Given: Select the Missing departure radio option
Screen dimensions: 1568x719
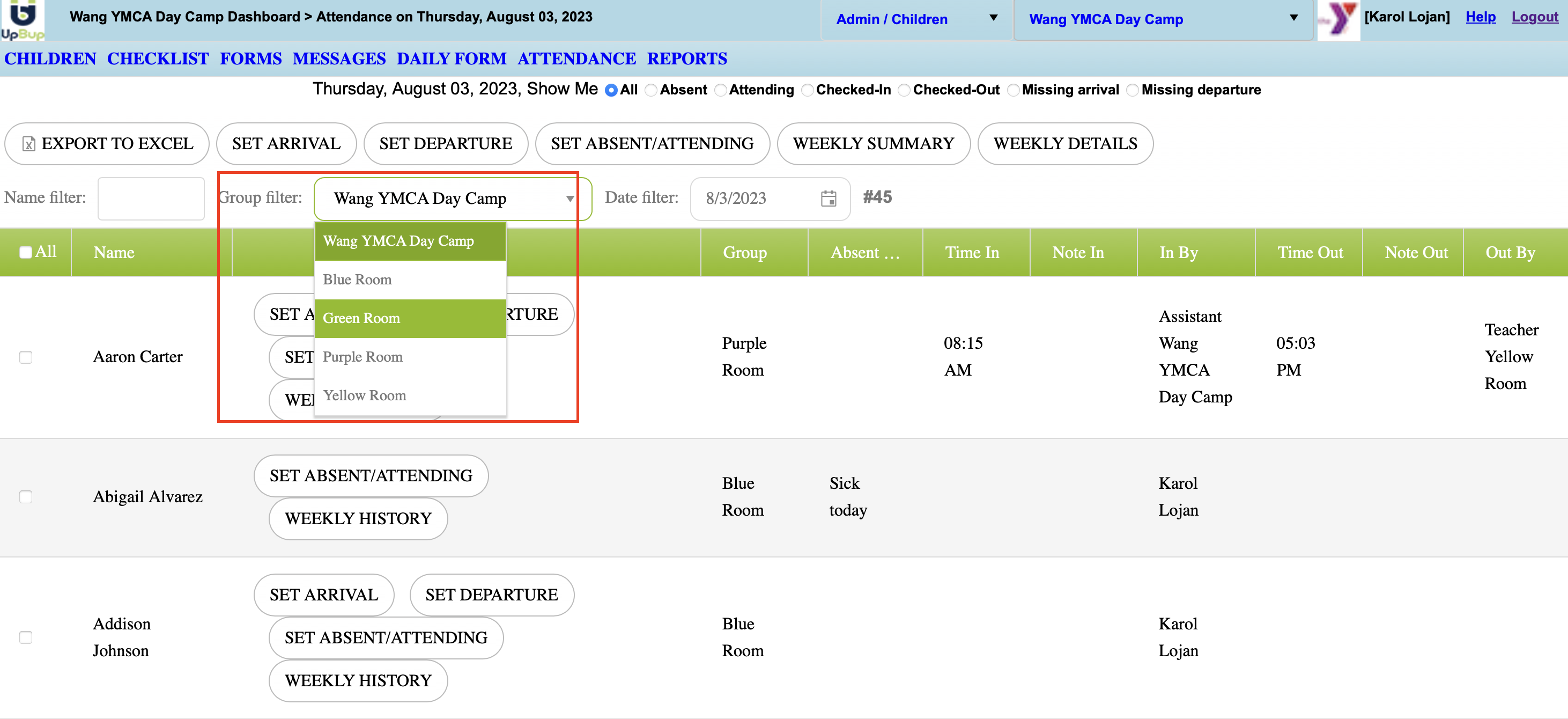Looking at the screenshot, I should [x=1132, y=91].
